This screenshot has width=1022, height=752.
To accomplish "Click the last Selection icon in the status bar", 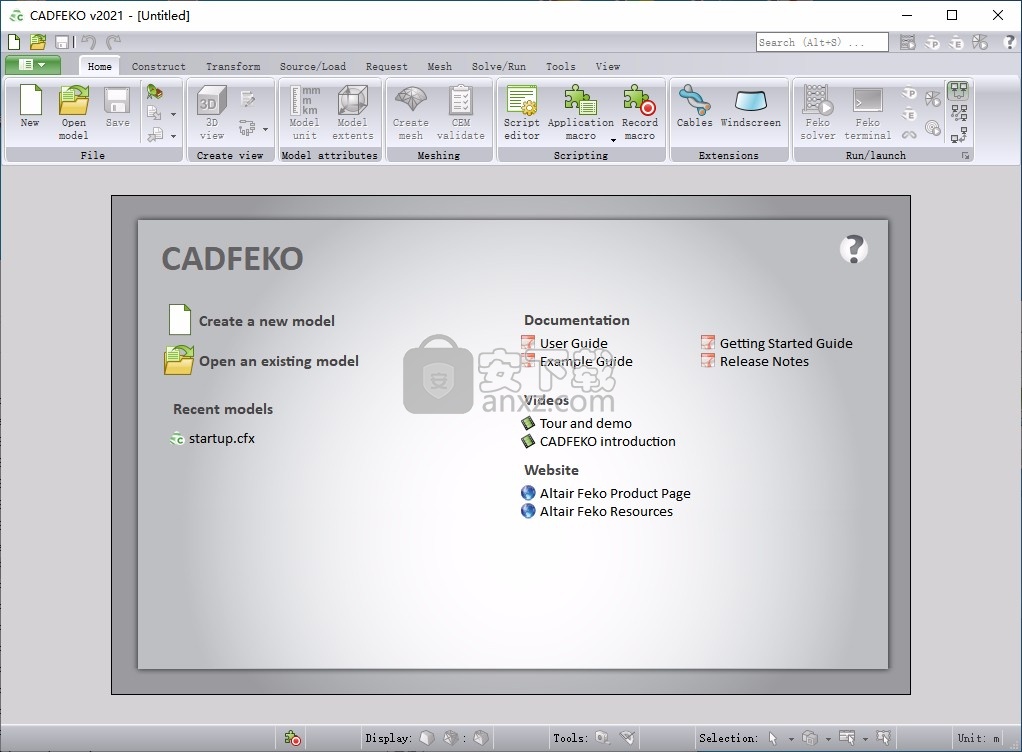I will [883, 738].
